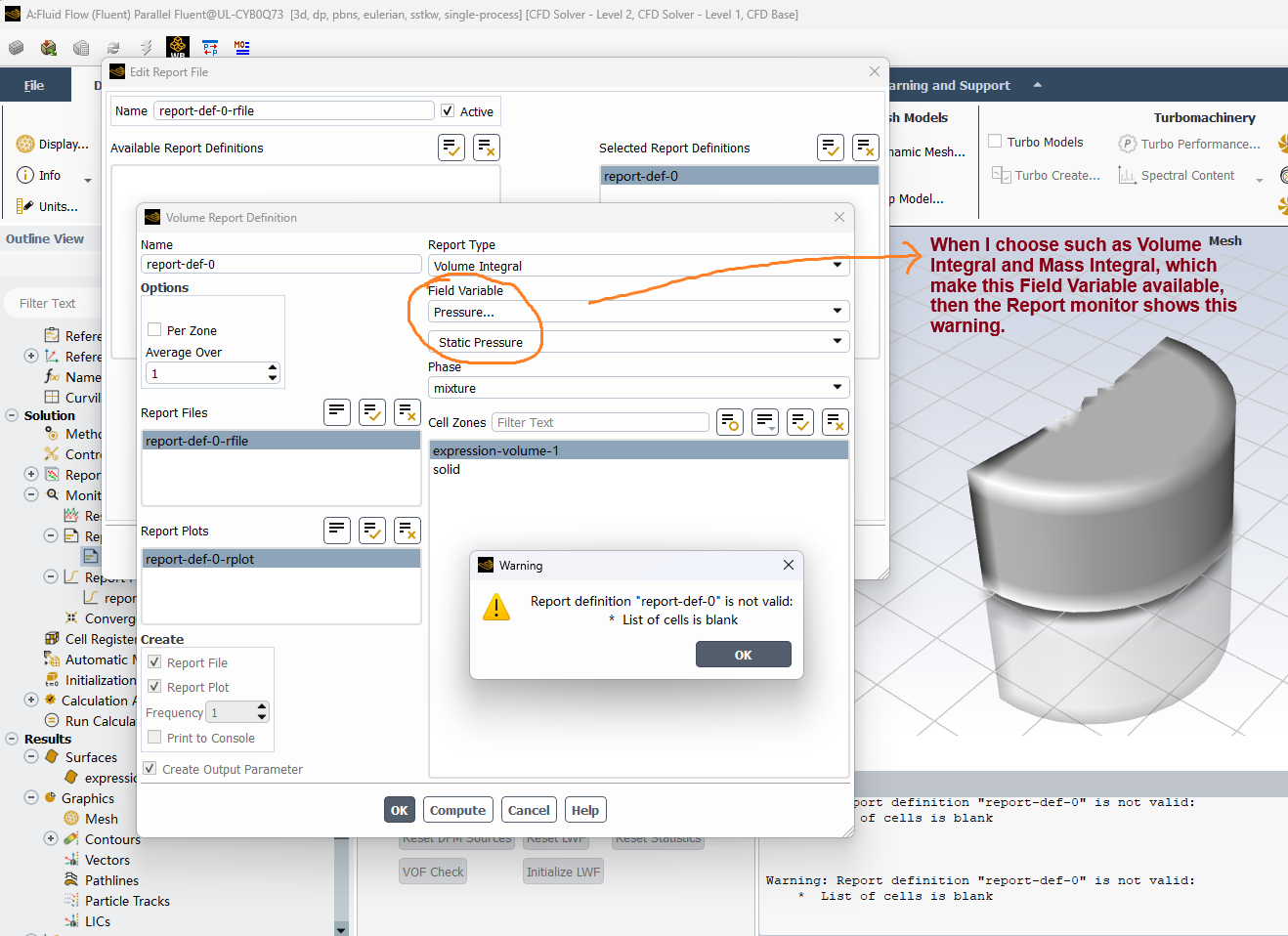1288x936 pixels.
Task: Enable the Per Zone checkbox
Action: coord(154,330)
